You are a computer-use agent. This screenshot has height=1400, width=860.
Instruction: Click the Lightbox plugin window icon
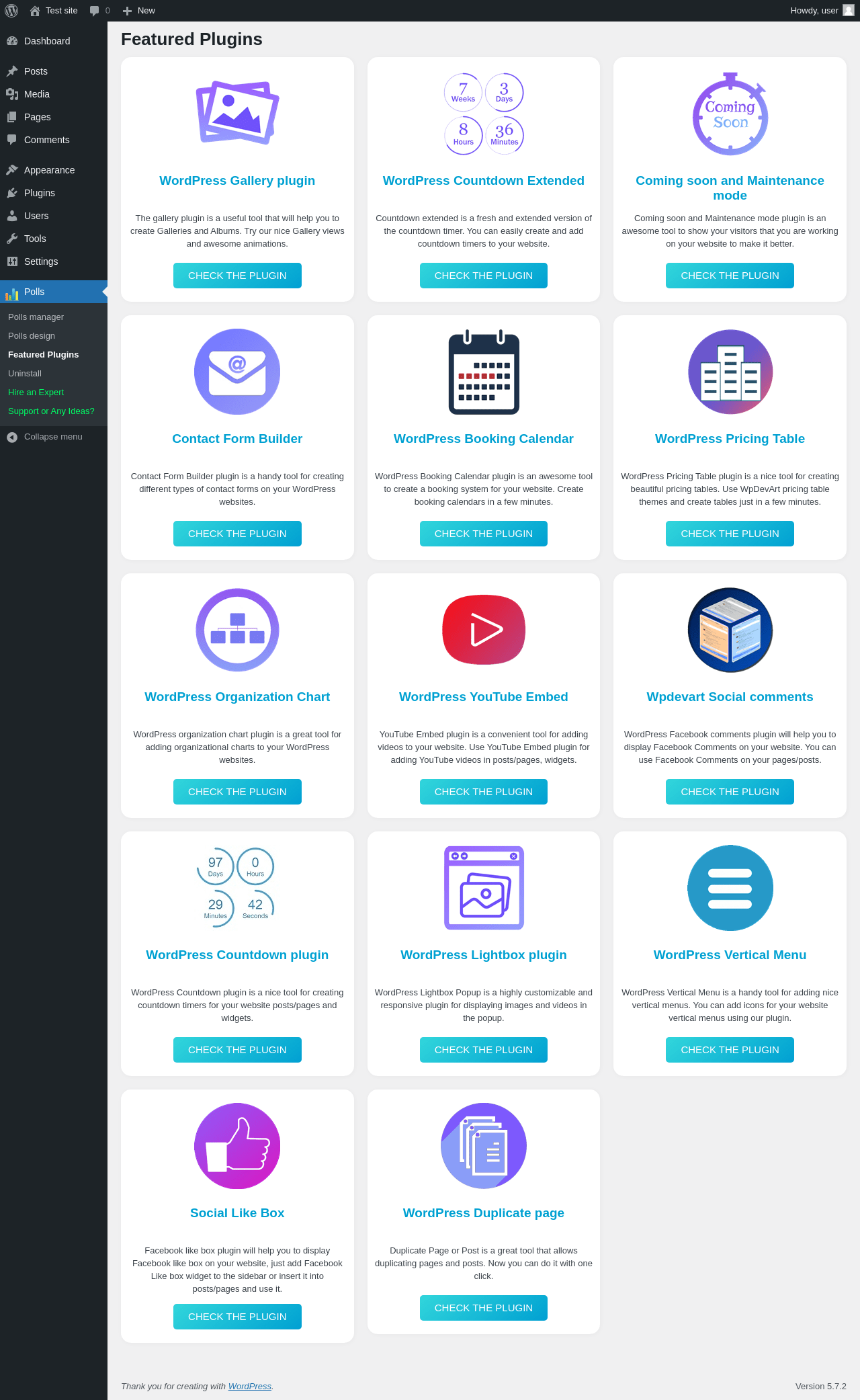pos(484,888)
